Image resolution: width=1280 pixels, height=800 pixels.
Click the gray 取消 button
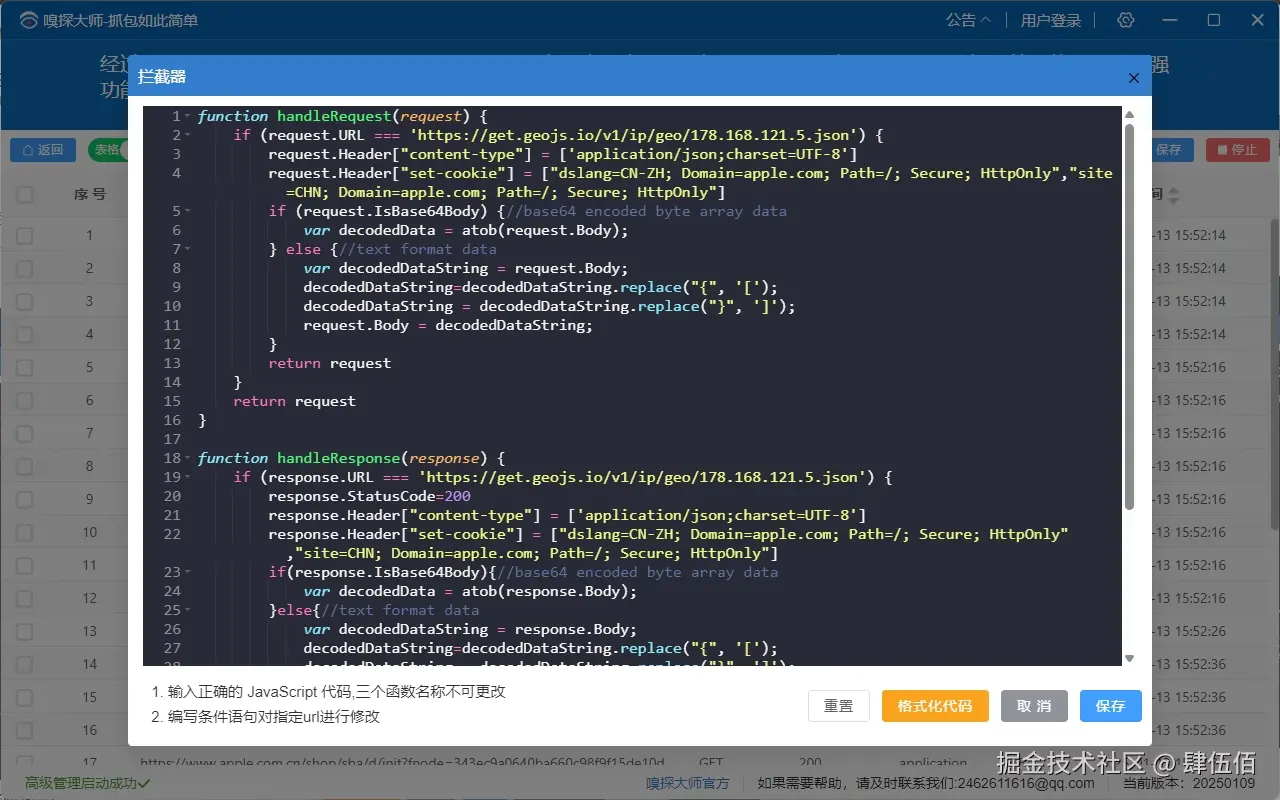pos(1034,706)
